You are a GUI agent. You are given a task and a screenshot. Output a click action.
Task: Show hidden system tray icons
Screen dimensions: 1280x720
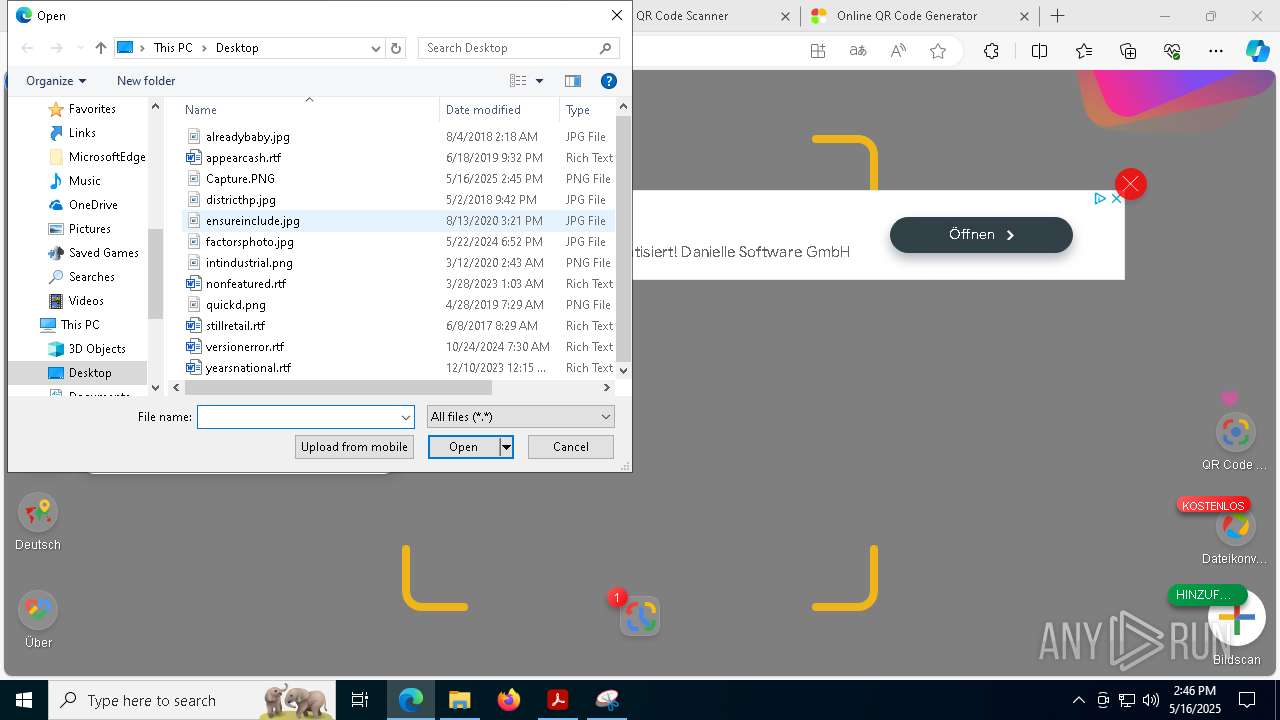[1078, 700]
